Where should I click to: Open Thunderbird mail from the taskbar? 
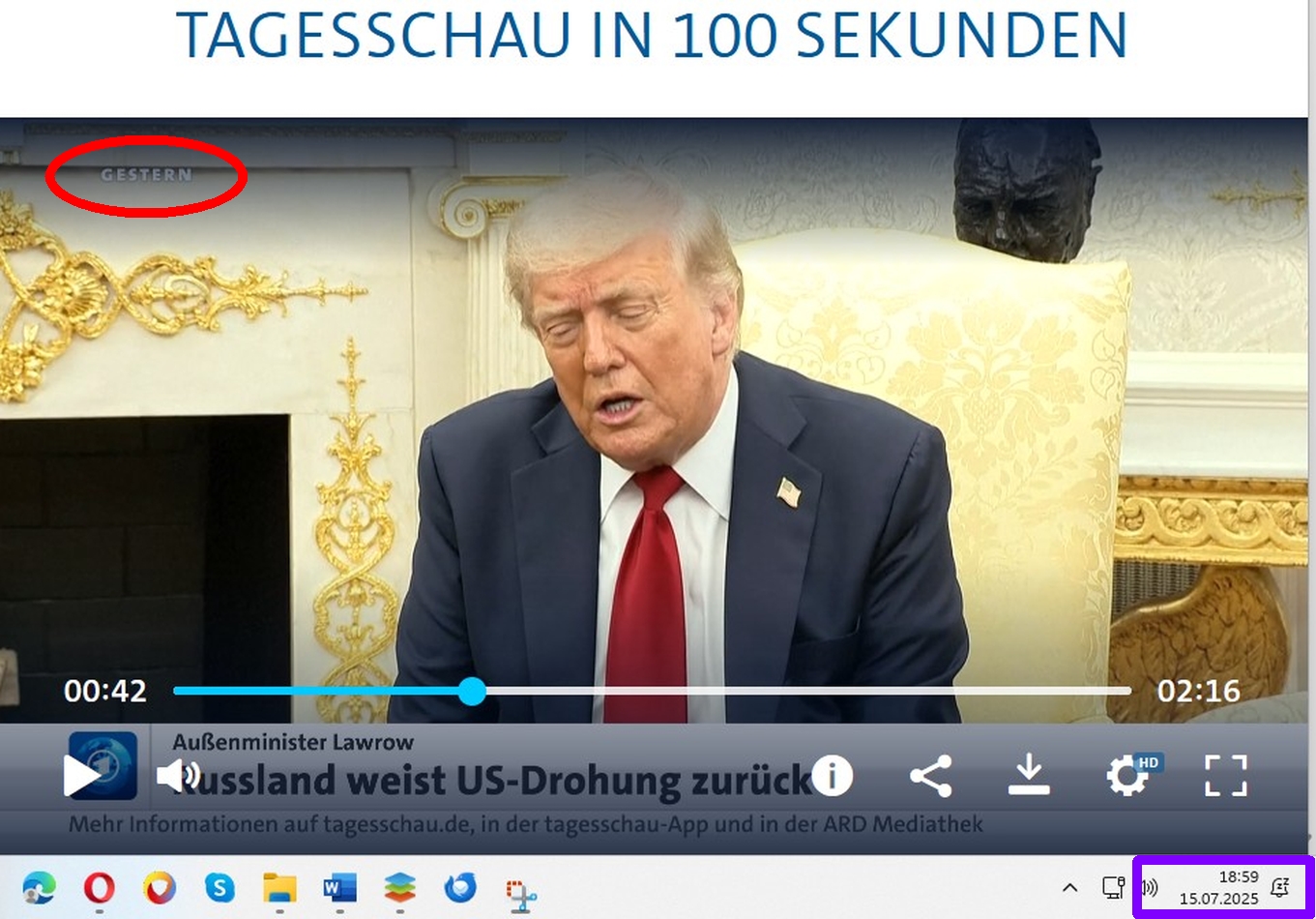coord(460,887)
